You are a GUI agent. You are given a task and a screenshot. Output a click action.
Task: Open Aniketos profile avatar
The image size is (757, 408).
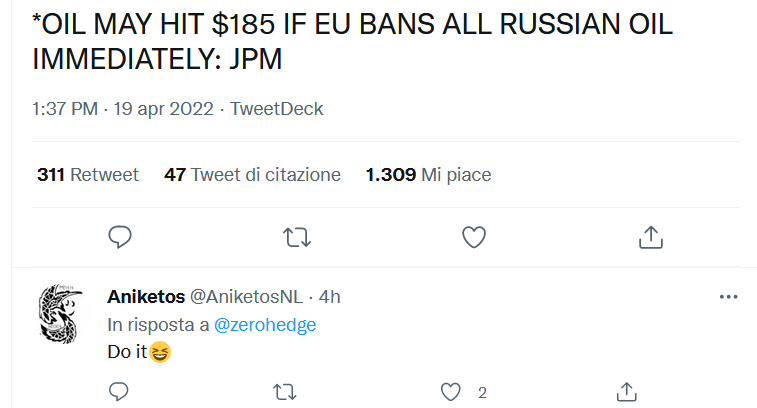61,314
